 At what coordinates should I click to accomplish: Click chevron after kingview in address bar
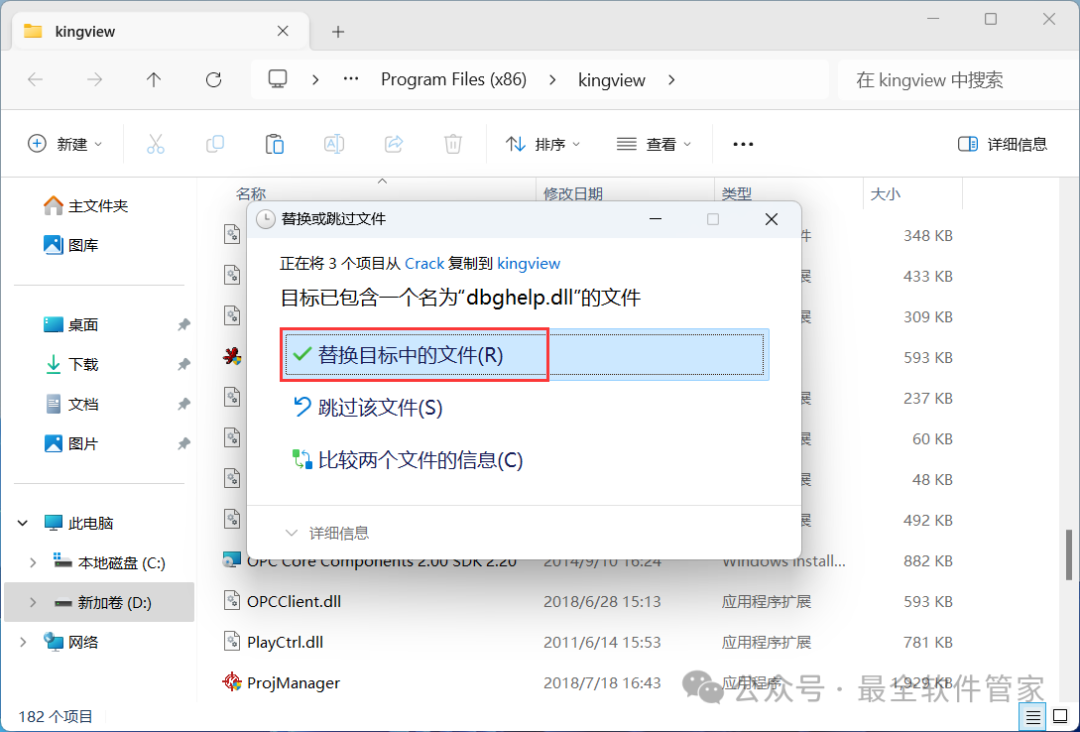pyautogui.click(x=672, y=80)
